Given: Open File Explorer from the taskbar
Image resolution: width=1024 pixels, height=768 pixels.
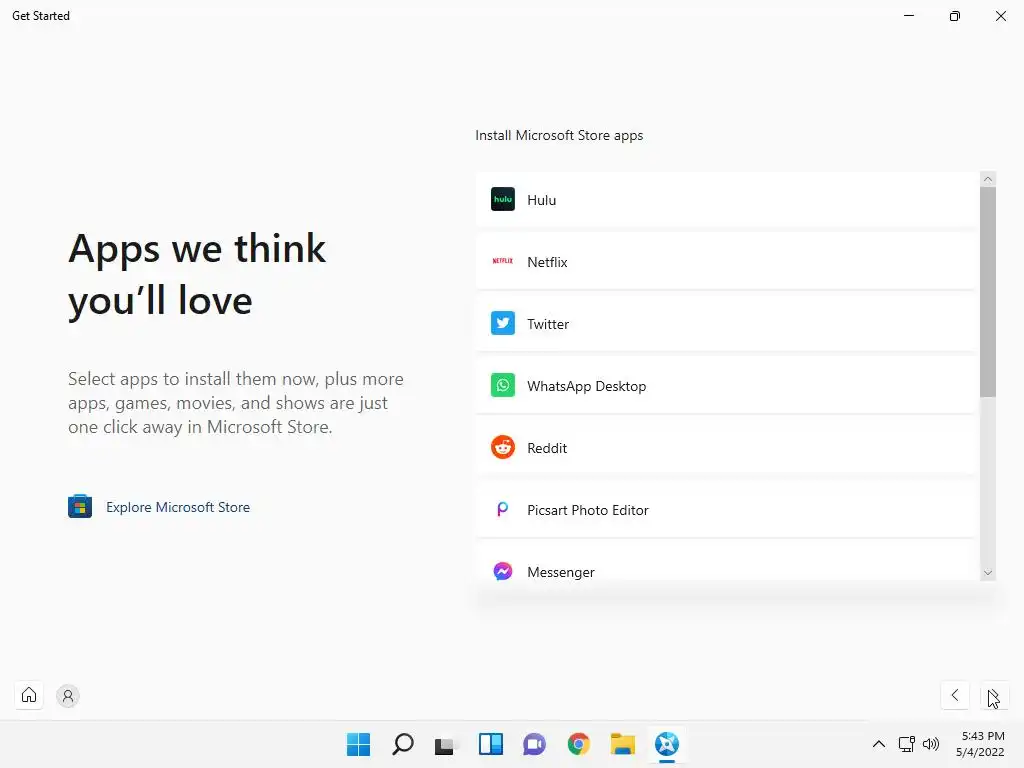Looking at the screenshot, I should pyautogui.click(x=622, y=744).
